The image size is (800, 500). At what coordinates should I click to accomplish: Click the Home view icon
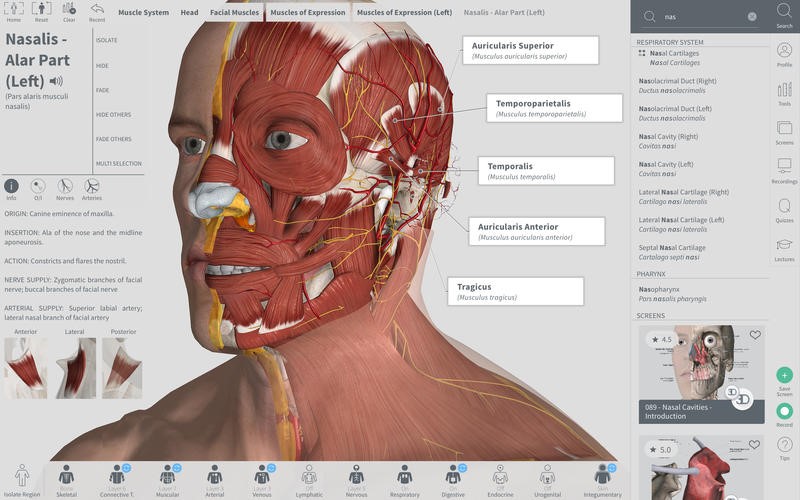coord(13,10)
